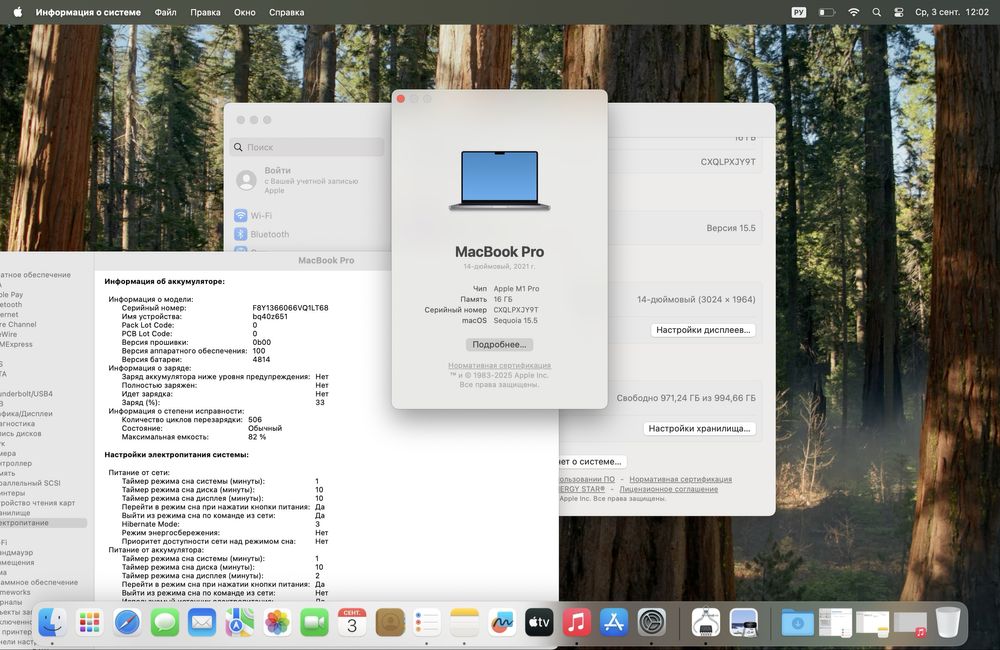Switch input source via РУ indicator

click(798, 12)
